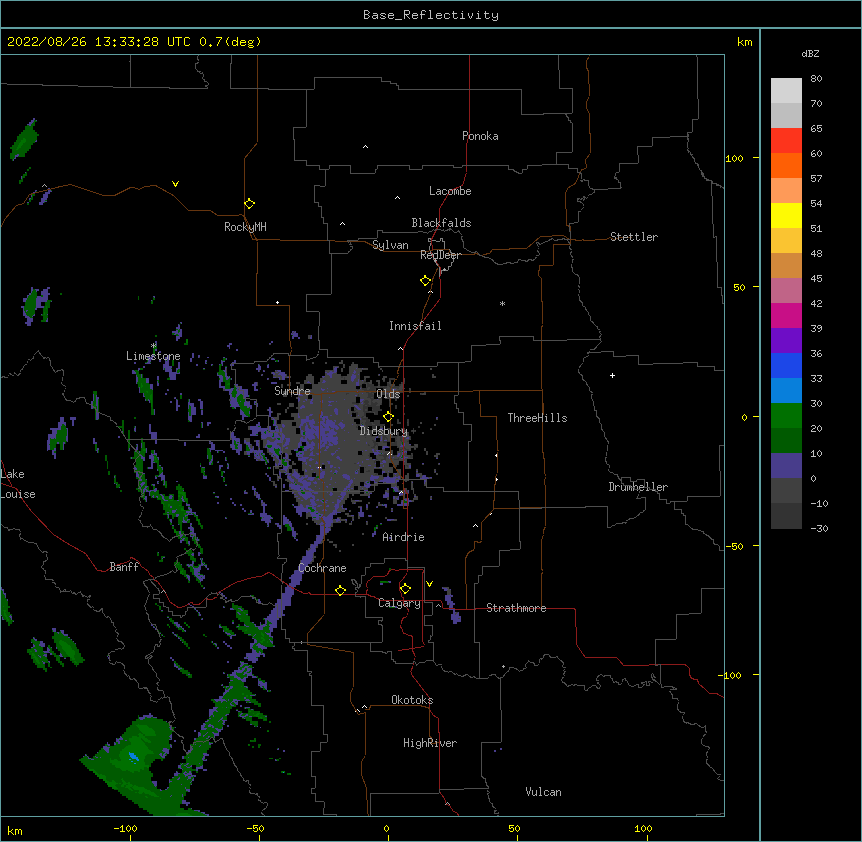Click the Base_Reflectivity title

click(431, 15)
